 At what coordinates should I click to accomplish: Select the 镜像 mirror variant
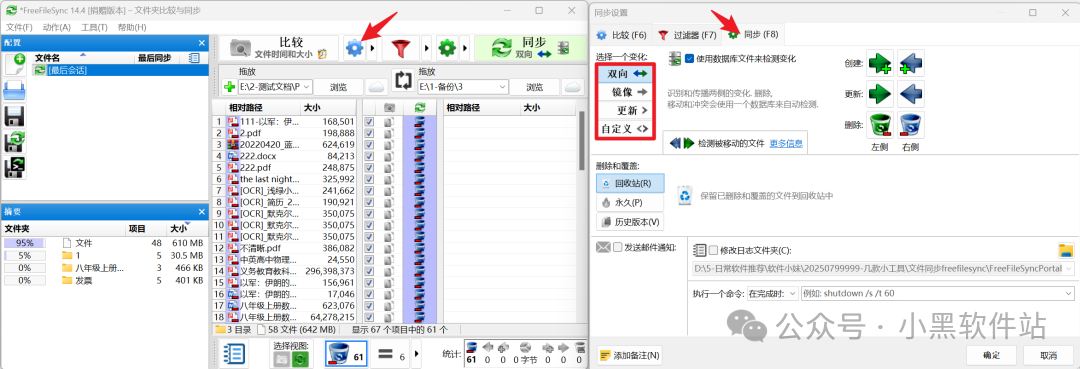624,92
